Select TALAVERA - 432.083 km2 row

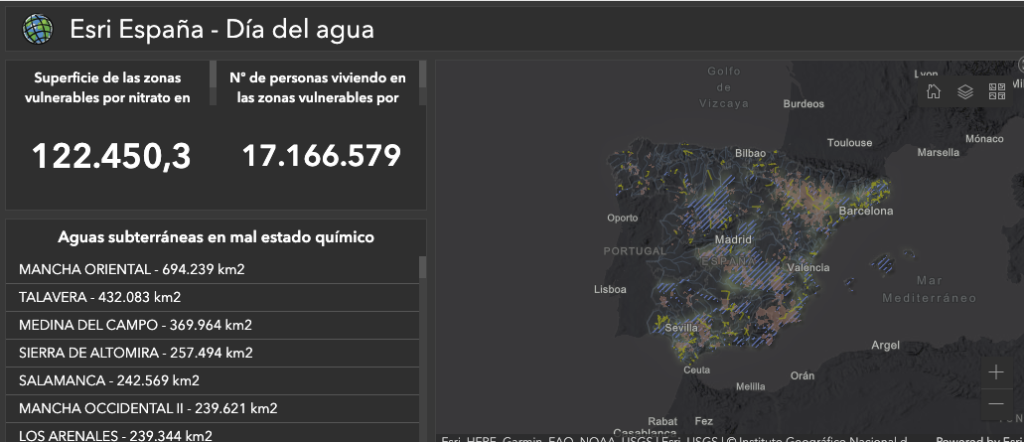[x=212, y=297]
